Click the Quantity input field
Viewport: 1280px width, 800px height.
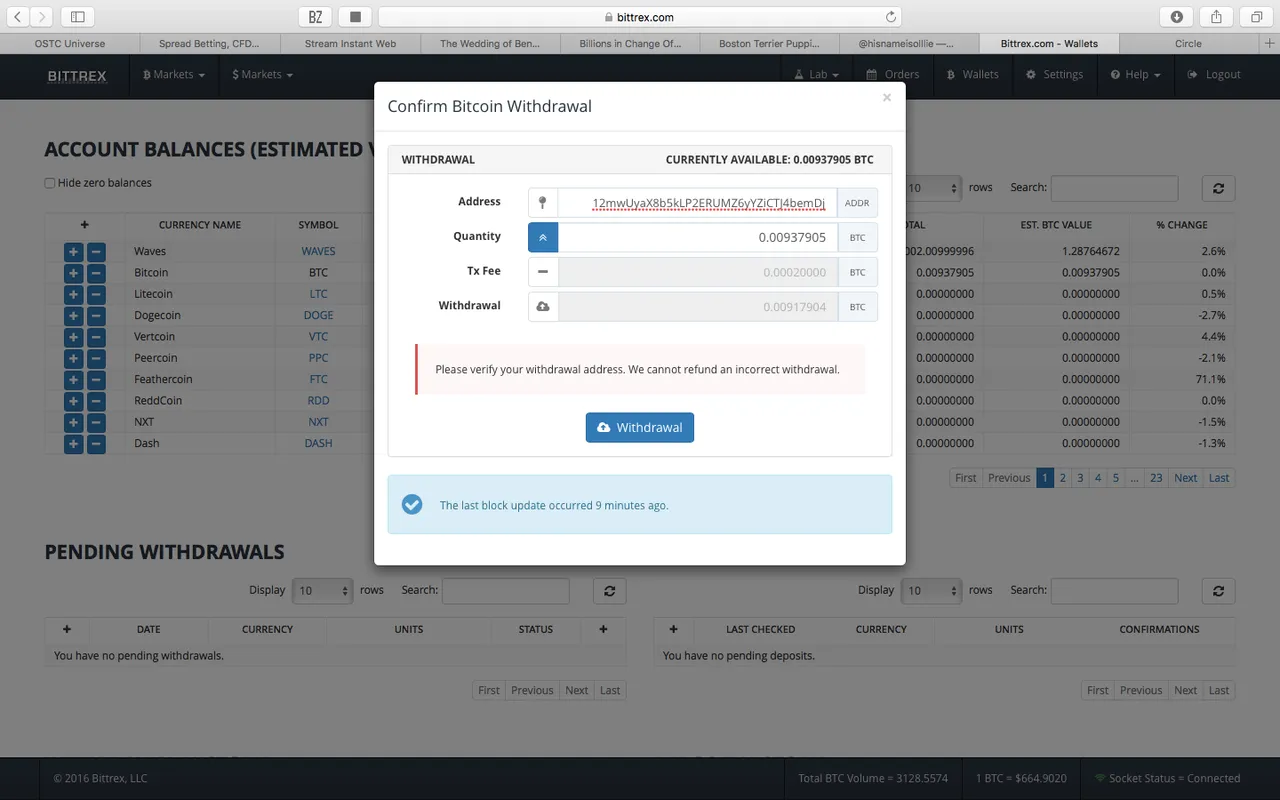[x=697, y=237]
